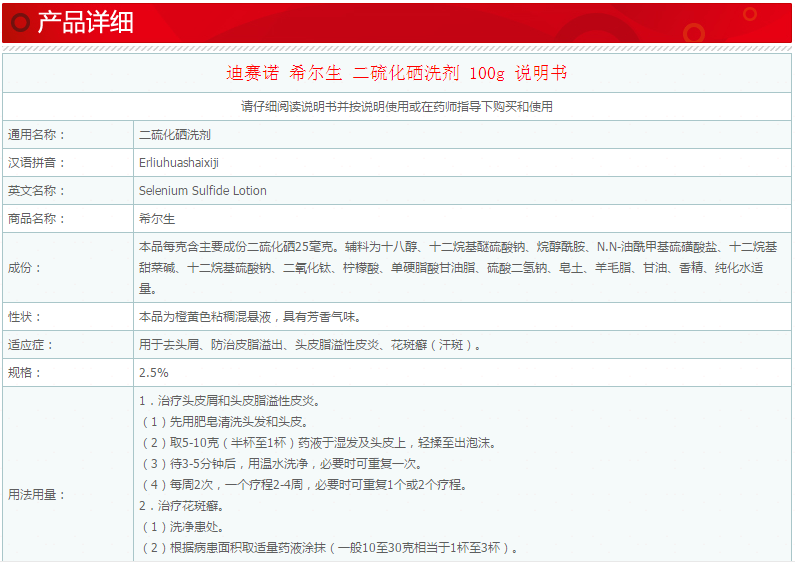The image size is (795, 563).
Task: Click the 规格 label cell
Action: tap(68, 373)
